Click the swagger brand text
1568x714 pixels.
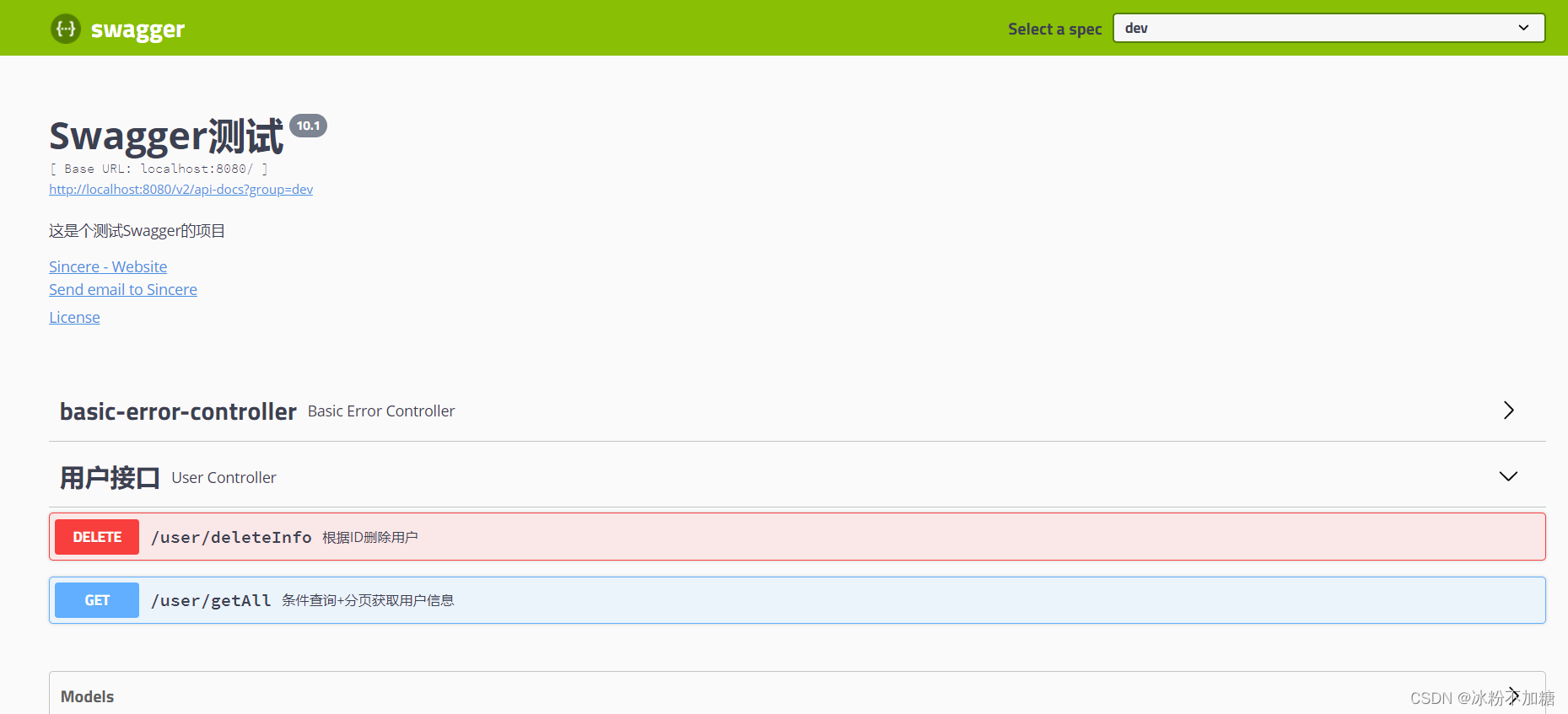coord(137,30)
